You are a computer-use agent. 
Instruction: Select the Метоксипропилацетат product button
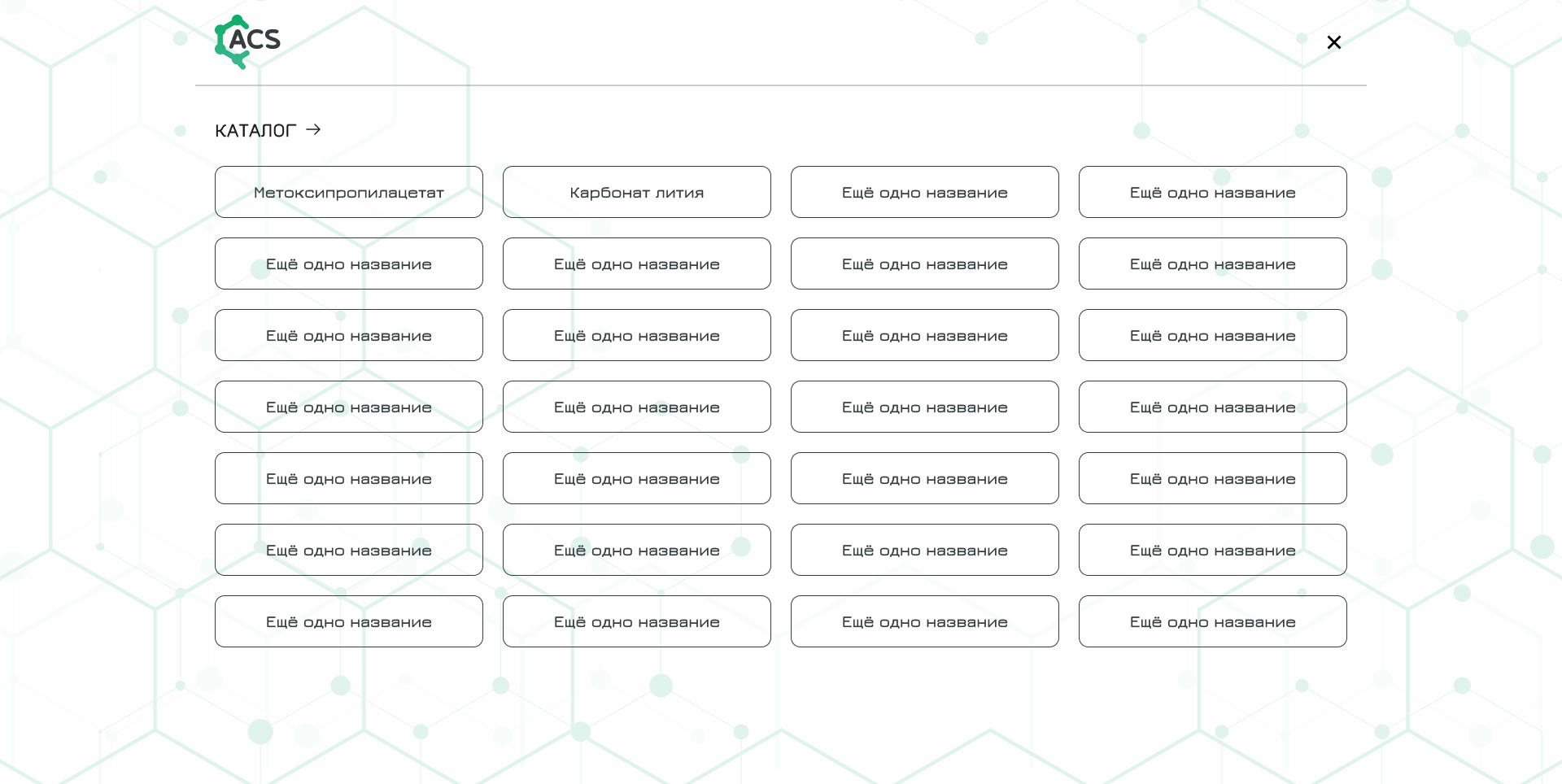pos(348,192)
